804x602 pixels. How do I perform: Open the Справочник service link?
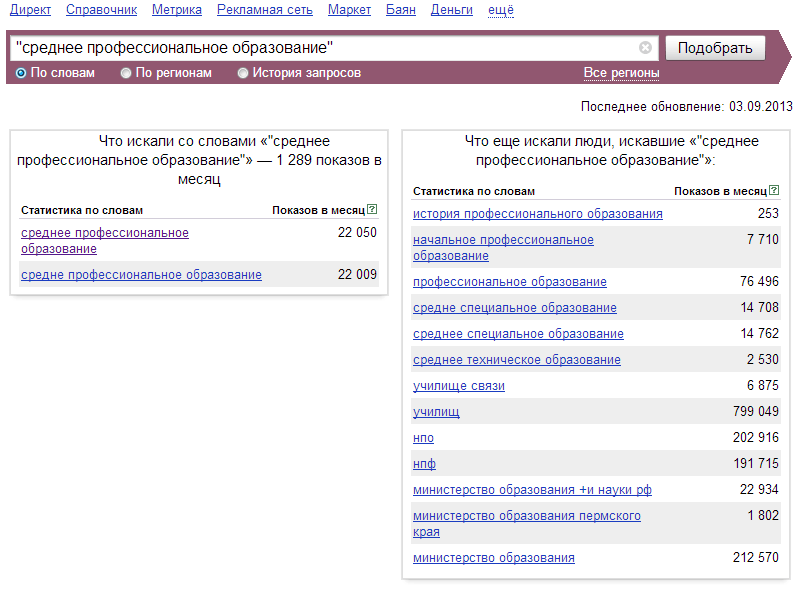(x=101, y=10)
